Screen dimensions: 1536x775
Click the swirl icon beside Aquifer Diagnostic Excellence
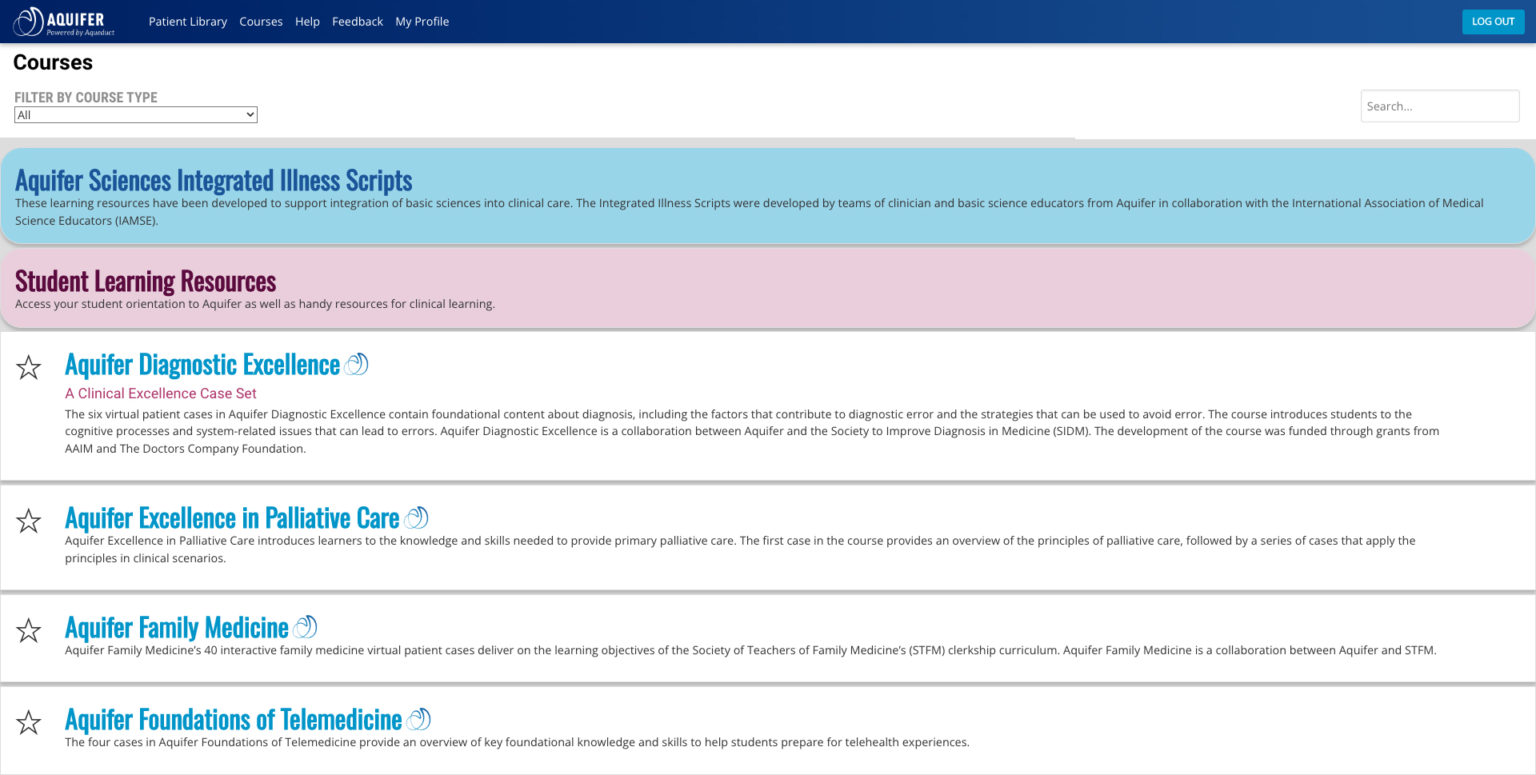(356, 365)
